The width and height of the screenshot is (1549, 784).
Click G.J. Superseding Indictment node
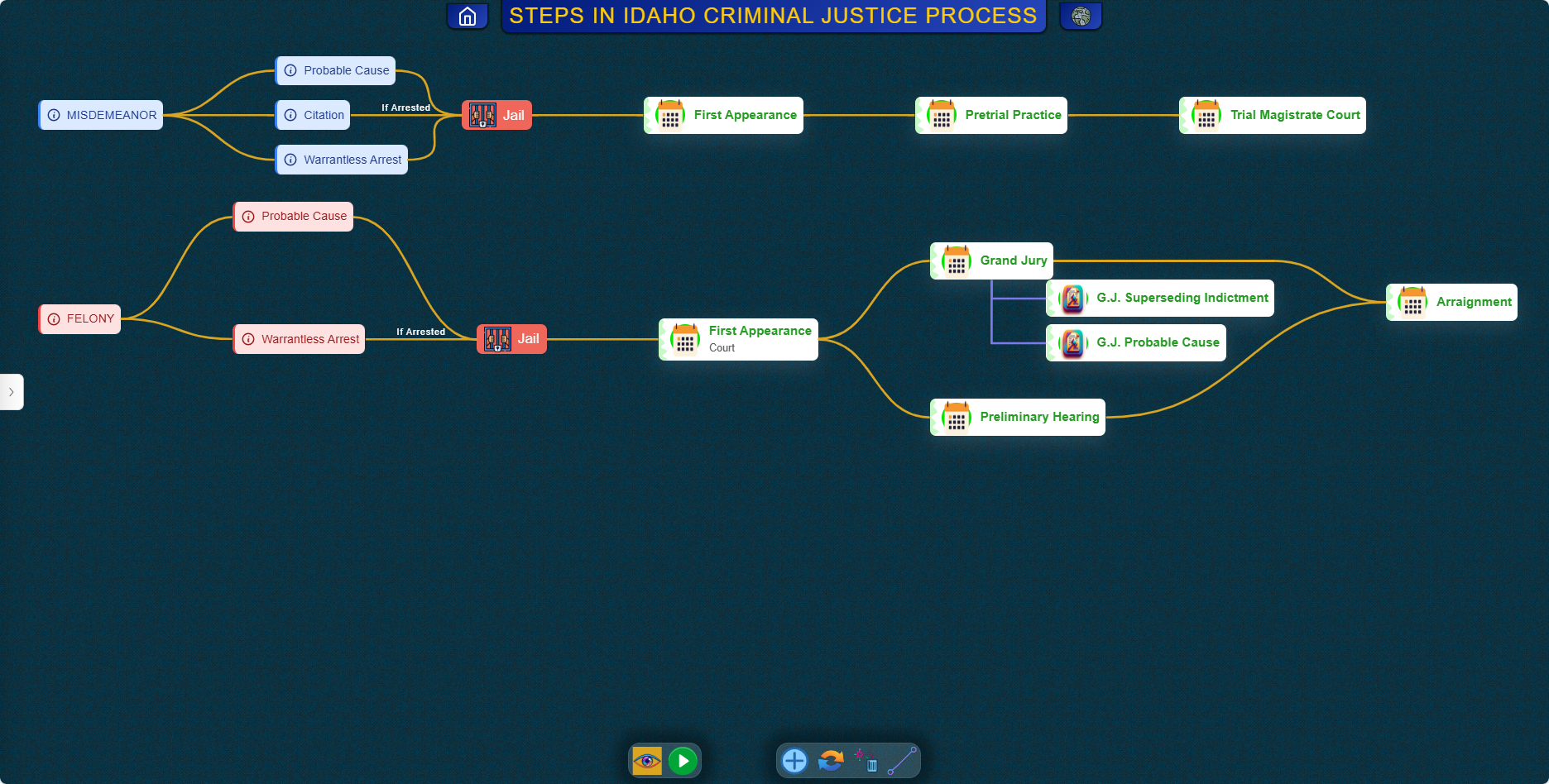[1160, 299]
